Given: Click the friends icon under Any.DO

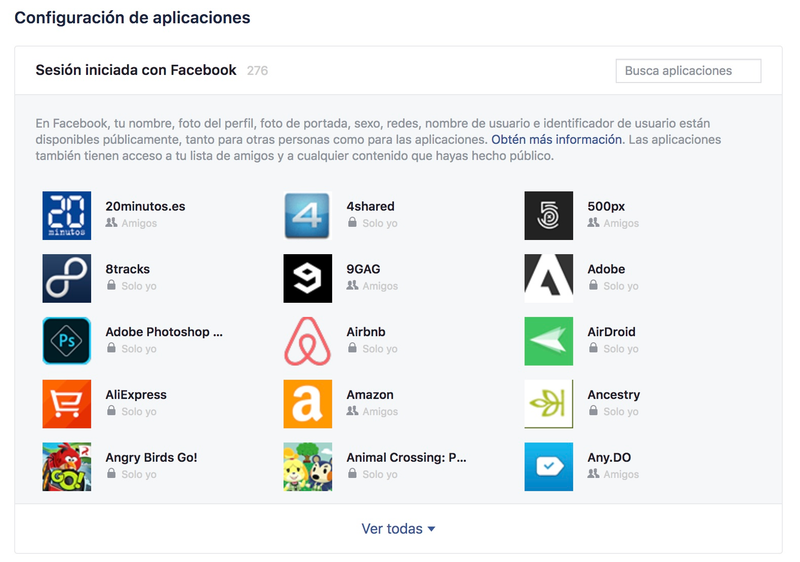Looking at the screenshot, I should click(x=593, y=473).
